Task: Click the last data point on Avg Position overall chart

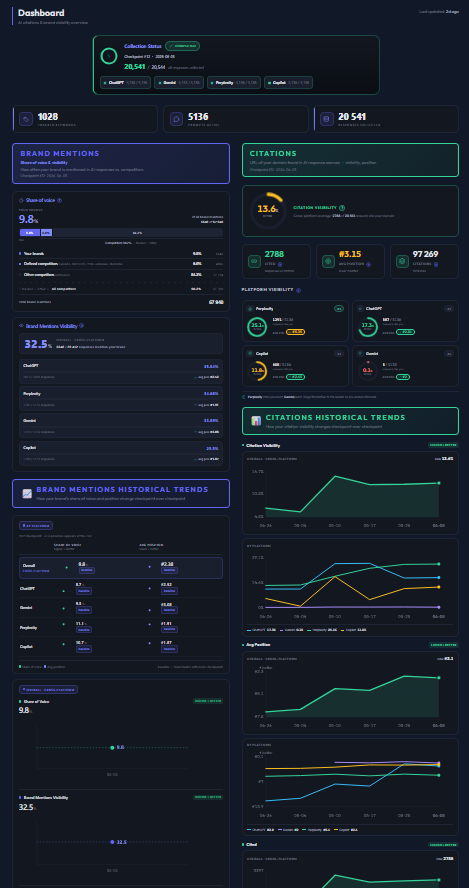Action: pyautogui.click(x=438, y=677)
